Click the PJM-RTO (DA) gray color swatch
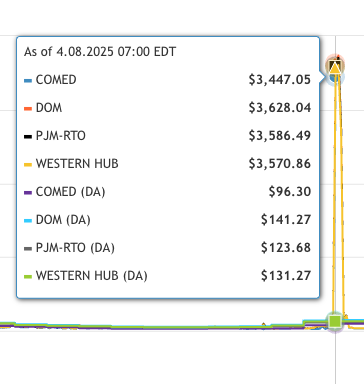This screenshot has width=364, height=384. click(x=28, y=249)
